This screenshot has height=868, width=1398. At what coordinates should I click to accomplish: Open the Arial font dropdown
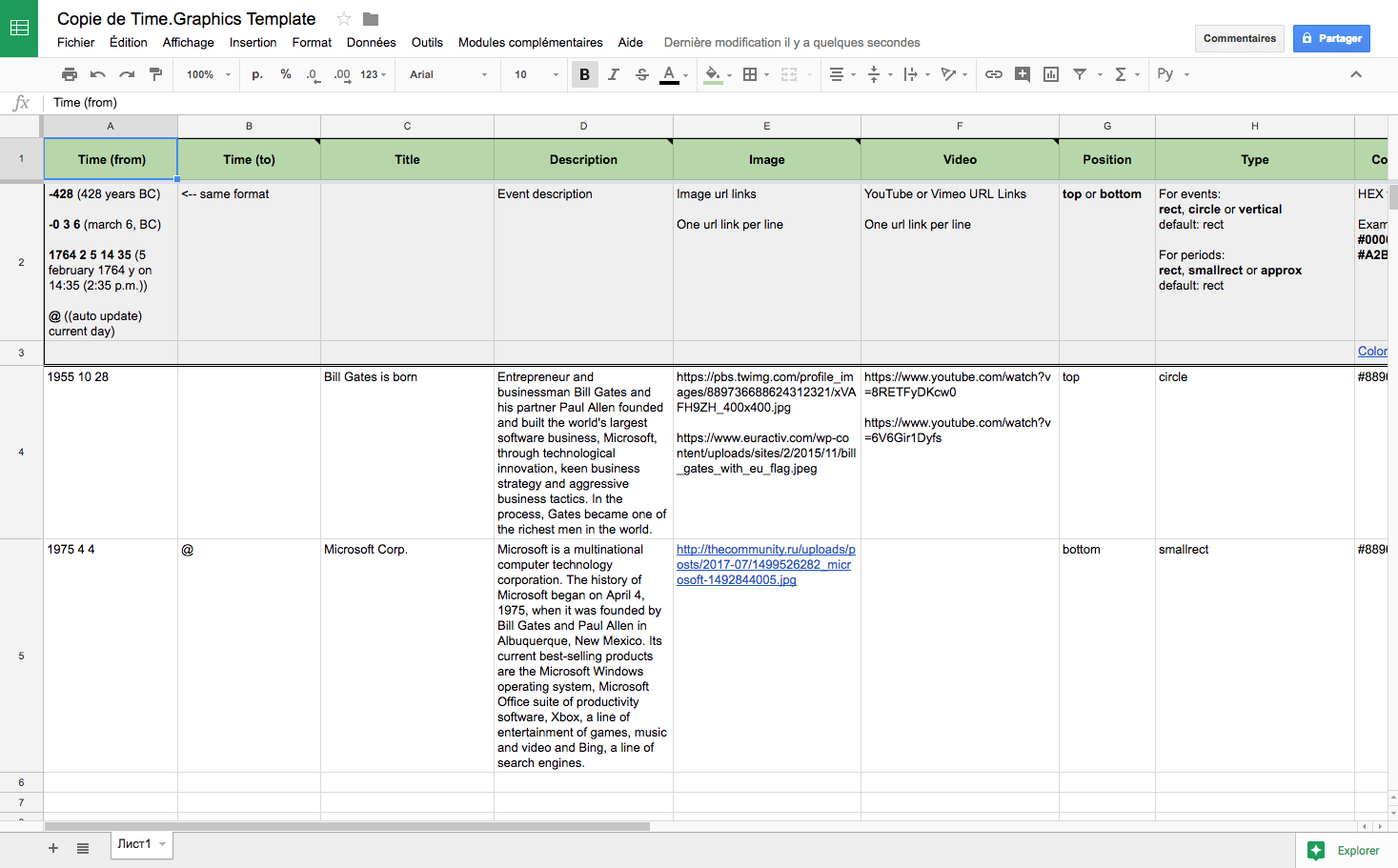[448, 74]
